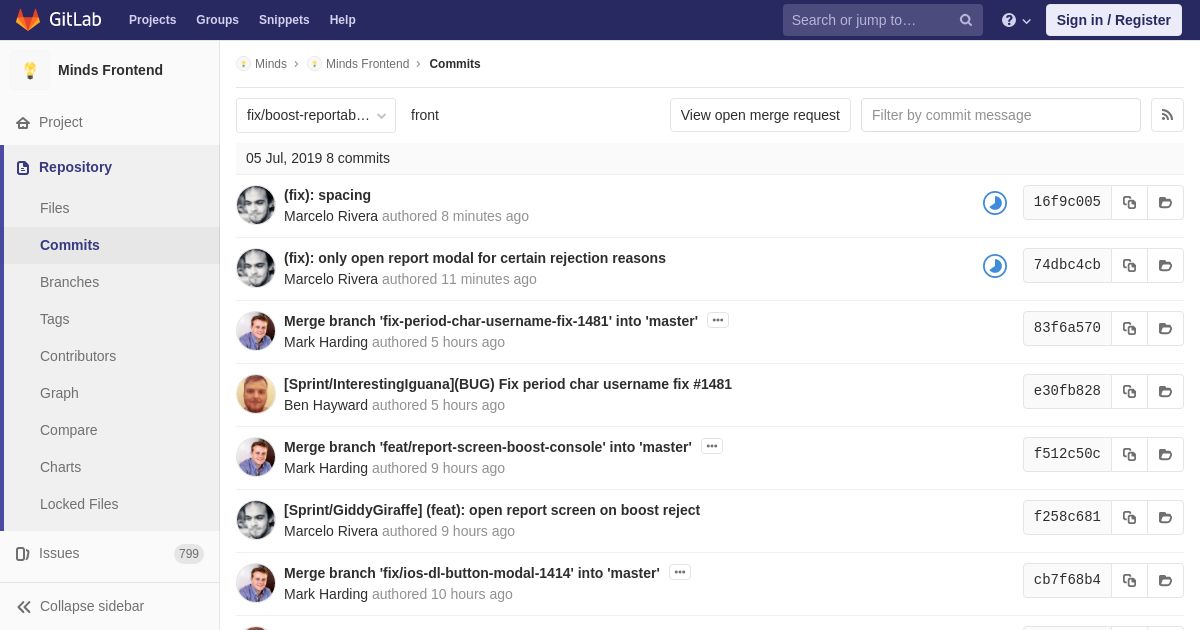Open the Groups menu in top navigation
1200x630 pixels.
tap(217, 20)
